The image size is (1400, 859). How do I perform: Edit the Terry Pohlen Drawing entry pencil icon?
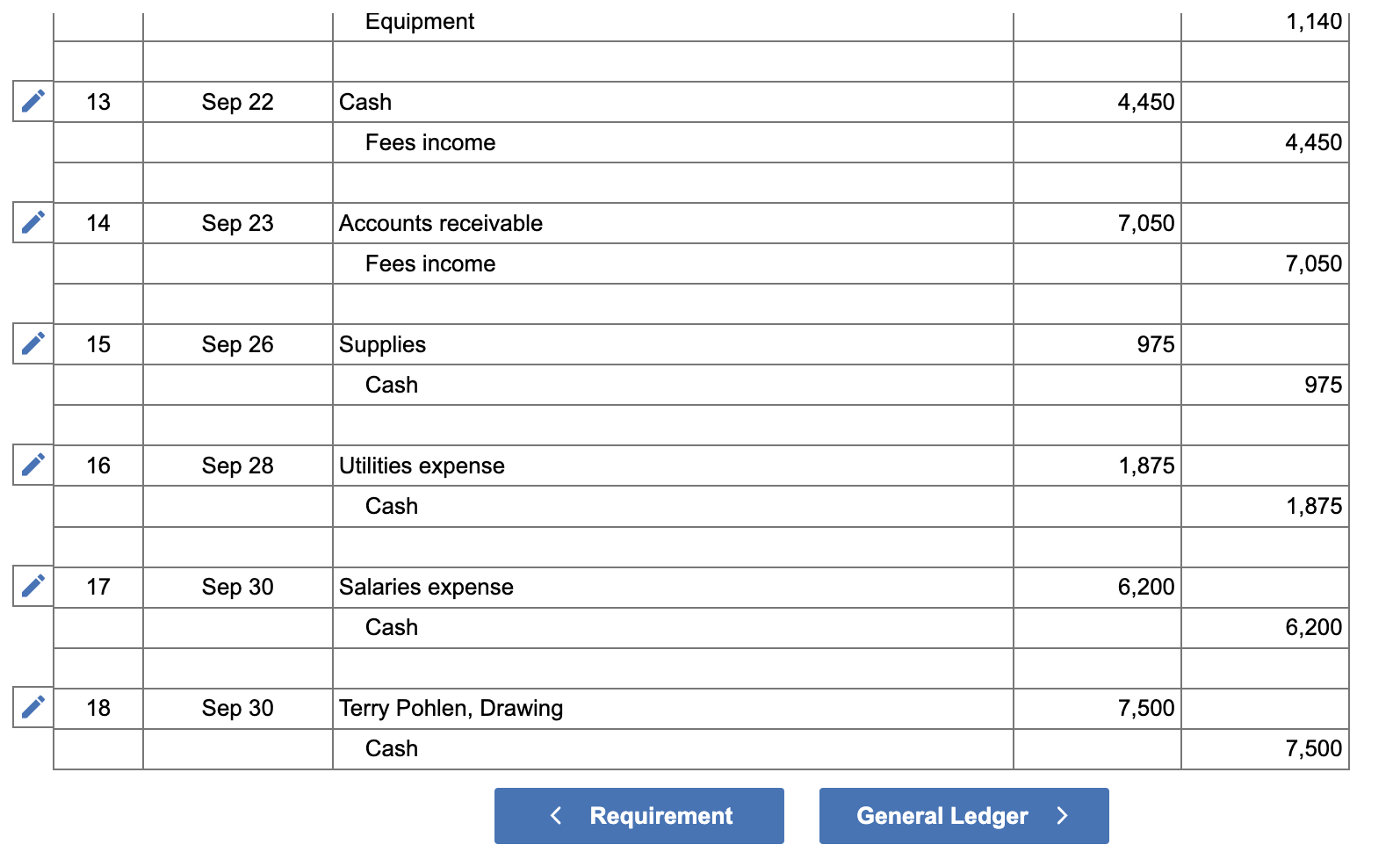pyautogui.click(x=32, y=708)
